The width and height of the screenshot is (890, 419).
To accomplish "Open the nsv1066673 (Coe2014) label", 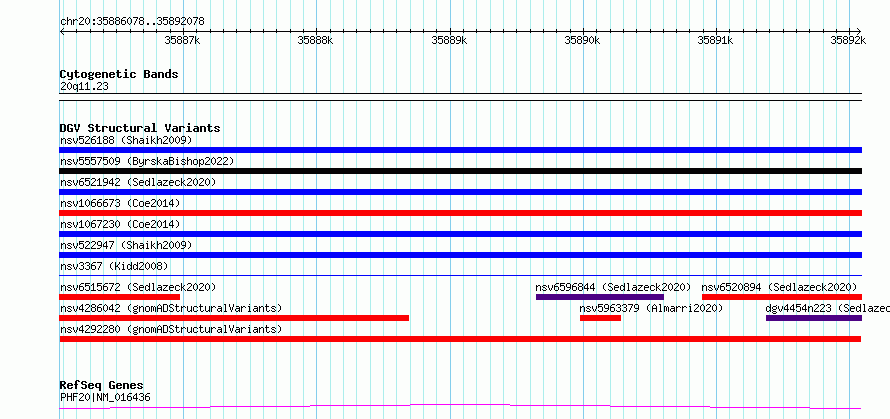I will [x=120, y=203].
